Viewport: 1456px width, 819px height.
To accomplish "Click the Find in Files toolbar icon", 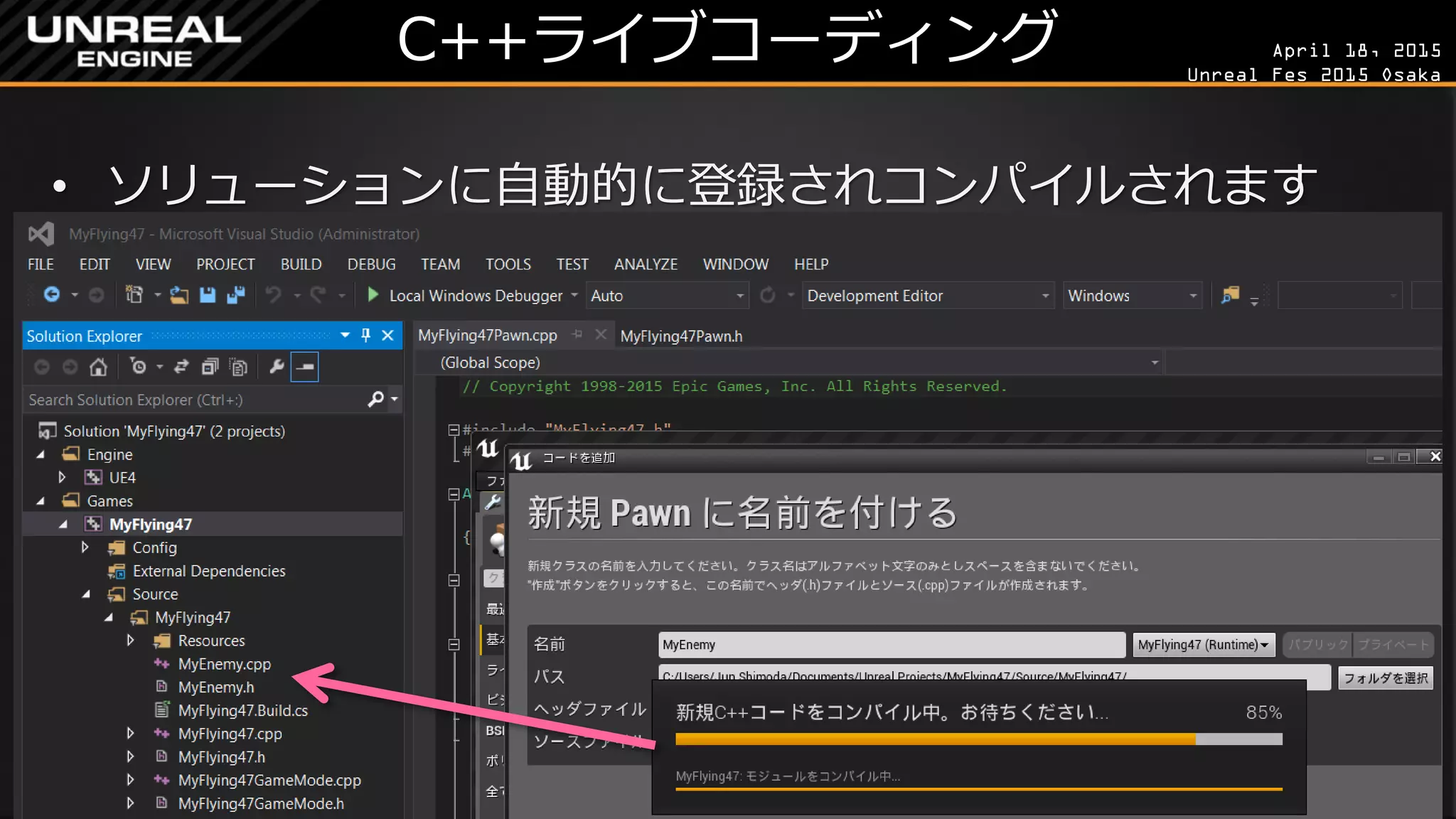I will point(1230,295).
